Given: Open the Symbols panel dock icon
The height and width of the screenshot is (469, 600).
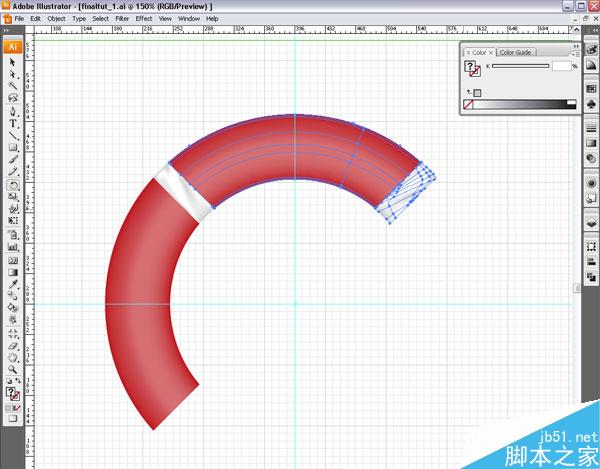Looking at the screenshot, I should point(591,104).
